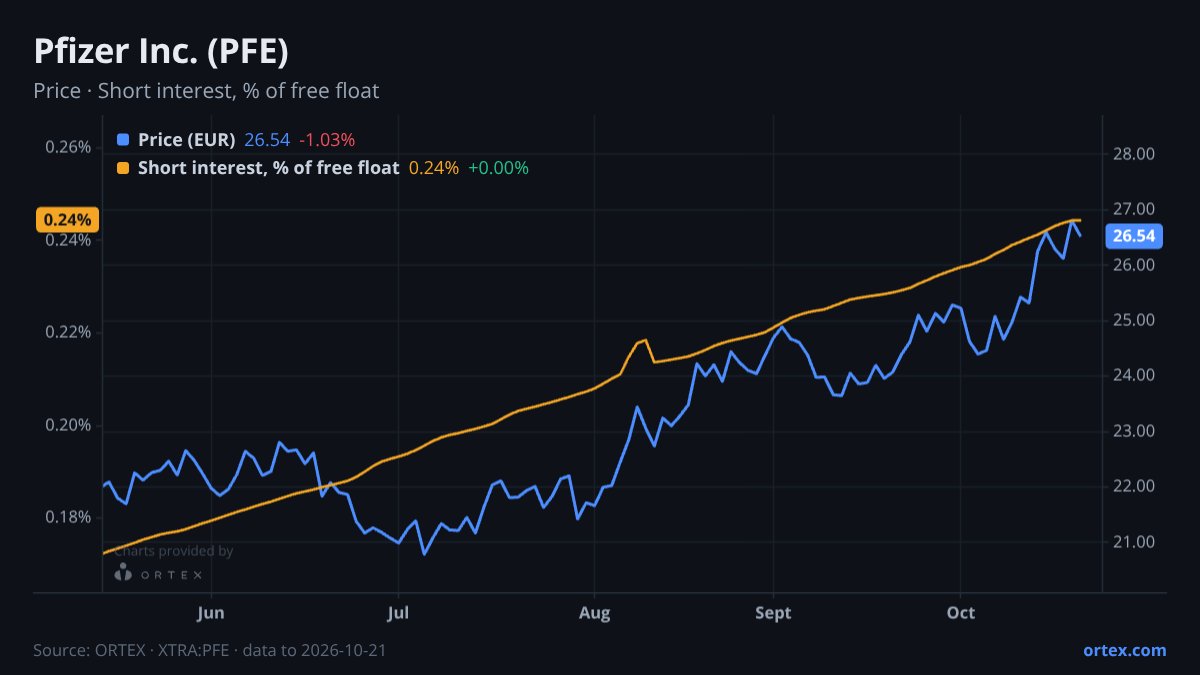Click the 0.20% left axis label
1200x675 pixels.
click(x=68, y=425)
